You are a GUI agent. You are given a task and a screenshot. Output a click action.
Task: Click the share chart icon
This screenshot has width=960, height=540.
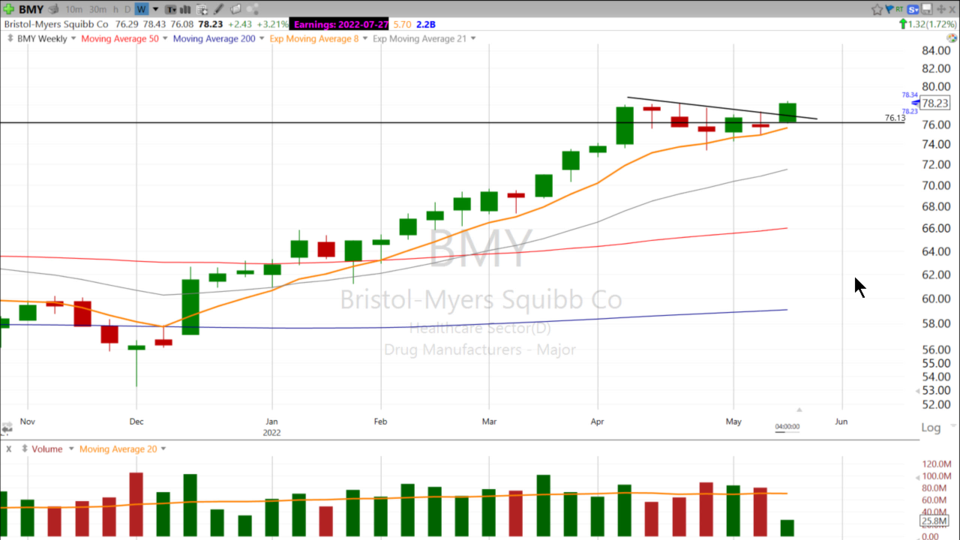[x=252, y=9]
